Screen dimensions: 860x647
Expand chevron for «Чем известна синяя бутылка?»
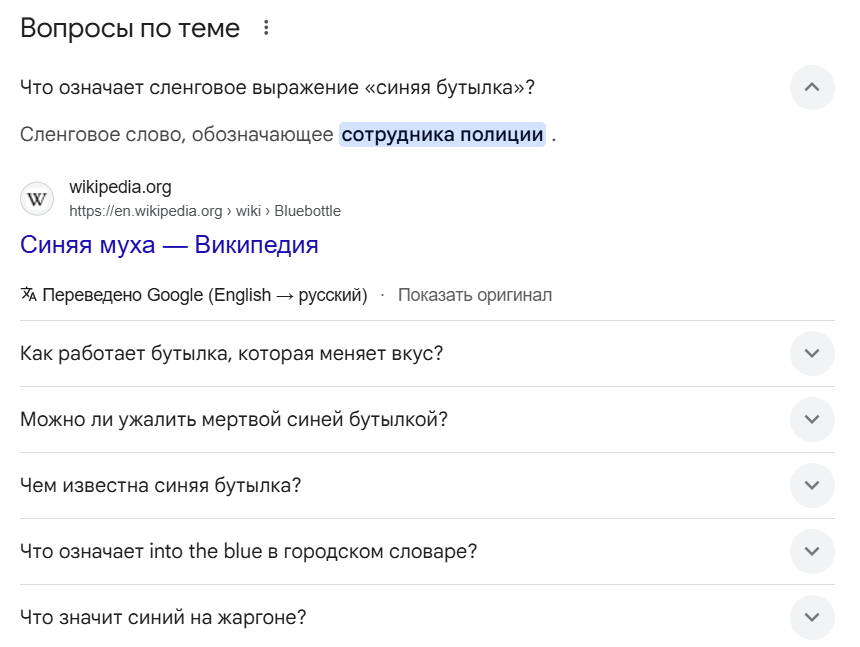pyautogui.click(x=811, y=485)
